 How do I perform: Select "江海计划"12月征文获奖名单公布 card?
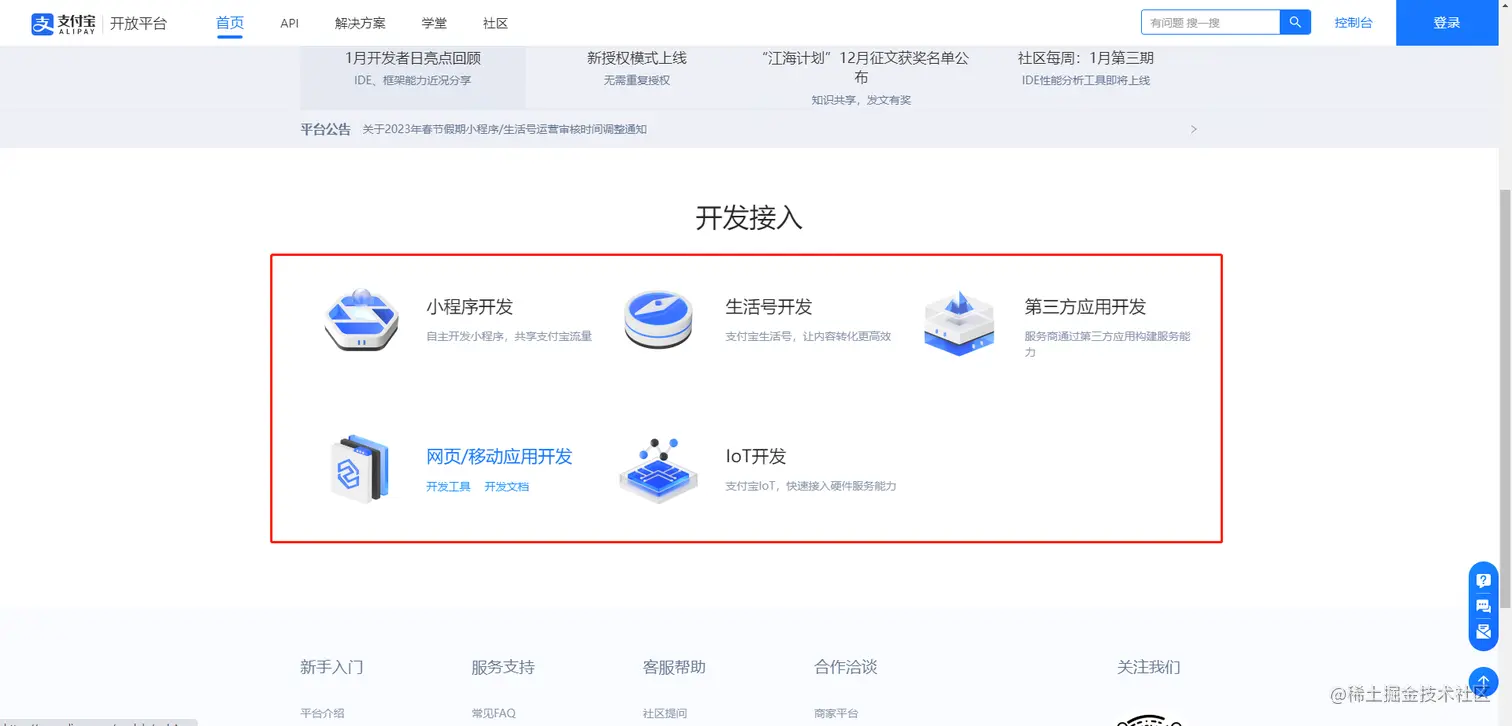click(x=861, y=77)
